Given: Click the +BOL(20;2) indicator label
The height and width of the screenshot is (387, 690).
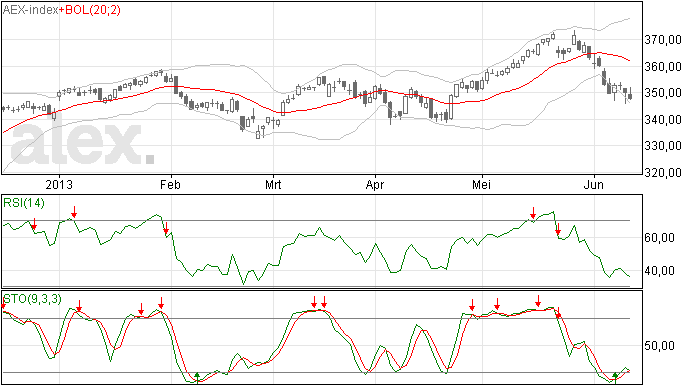Looking at the screenshot, I should pos(90,10).
